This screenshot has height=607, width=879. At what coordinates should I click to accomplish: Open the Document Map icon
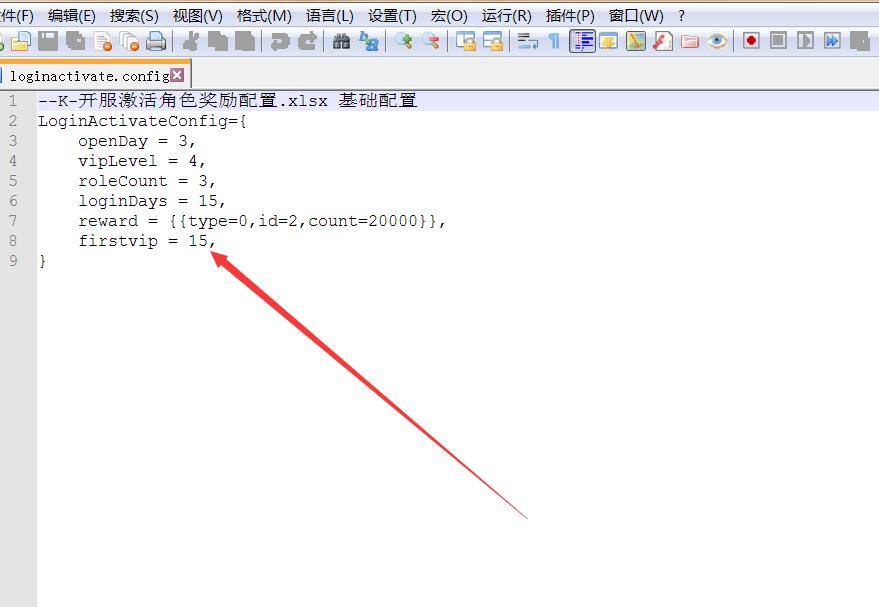[x=635, y=41]
